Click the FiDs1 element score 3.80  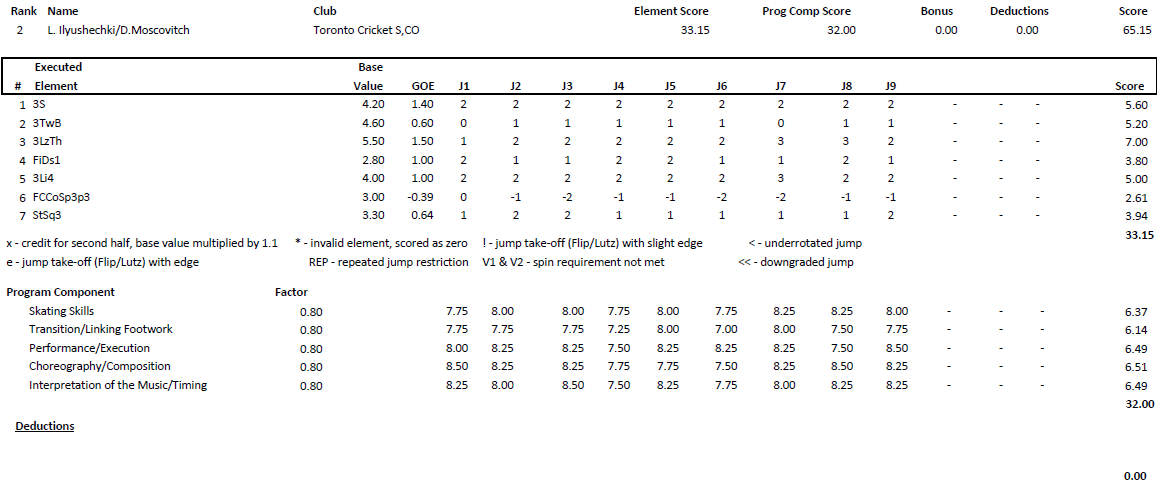[1136, 160]
